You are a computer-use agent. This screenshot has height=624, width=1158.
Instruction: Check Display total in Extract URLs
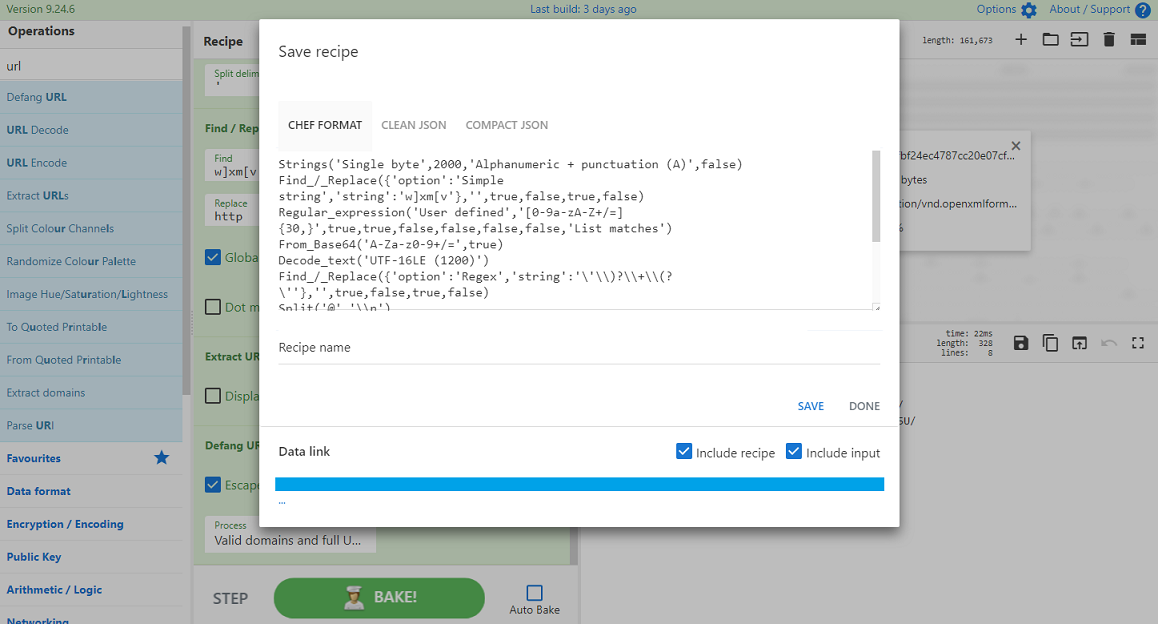(x=213, y=396)
